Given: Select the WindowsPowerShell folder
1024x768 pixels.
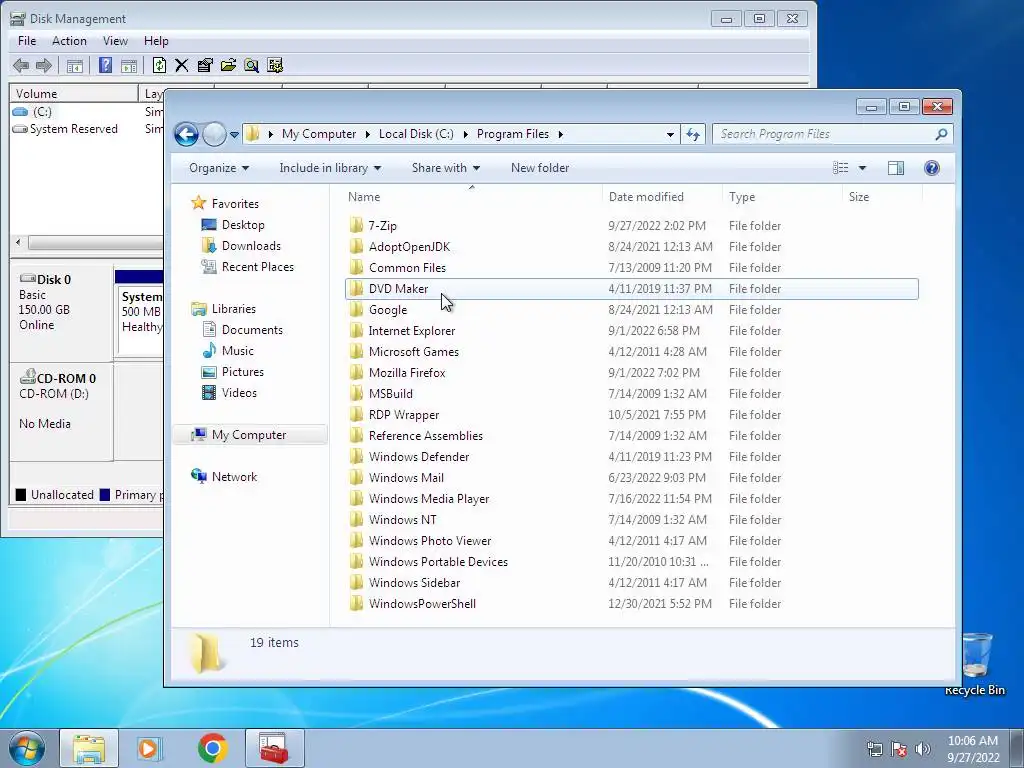Looking at the screenshot, I should [632, 604].
